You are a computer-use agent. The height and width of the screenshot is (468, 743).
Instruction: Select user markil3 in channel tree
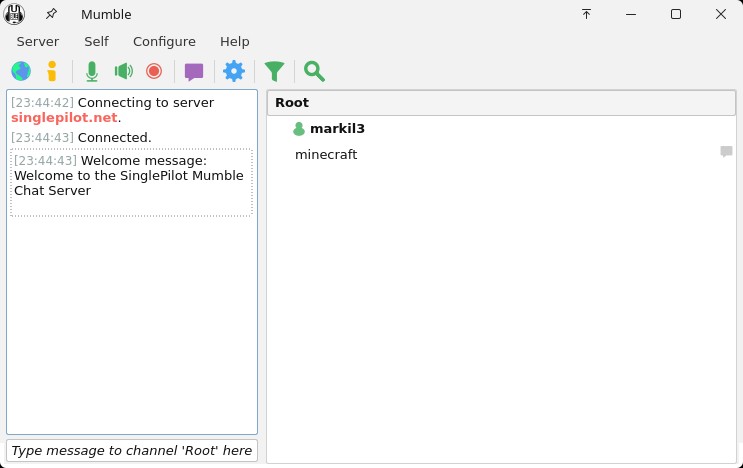[336, 129]
